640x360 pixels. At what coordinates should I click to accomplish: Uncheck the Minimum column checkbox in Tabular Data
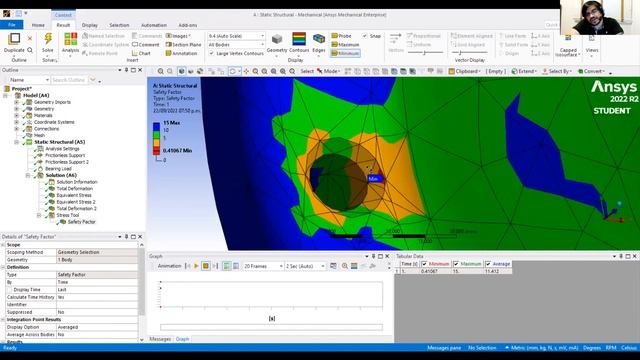tap(424, 264)
